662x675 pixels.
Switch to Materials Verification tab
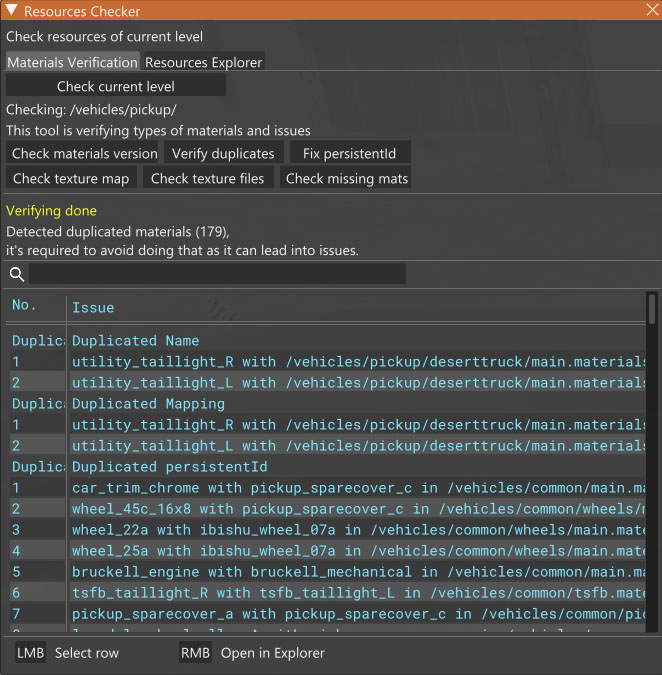[x=72, y=62]
